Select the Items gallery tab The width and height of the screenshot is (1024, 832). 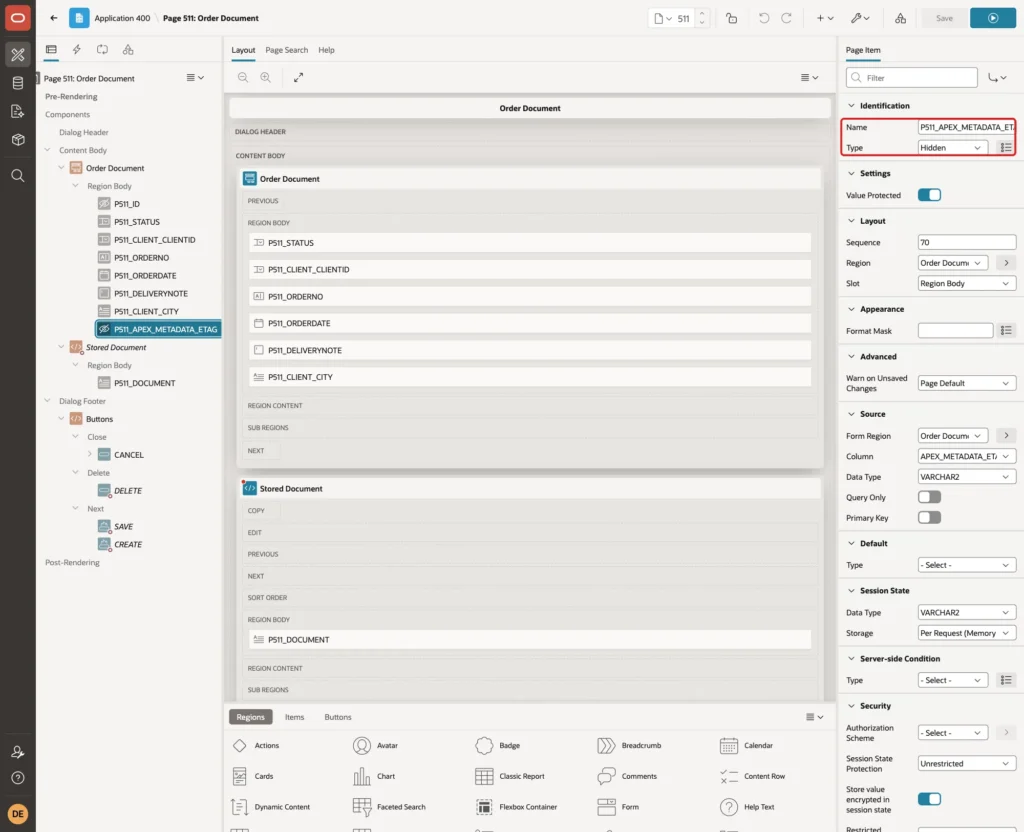(x=295, y=717)
